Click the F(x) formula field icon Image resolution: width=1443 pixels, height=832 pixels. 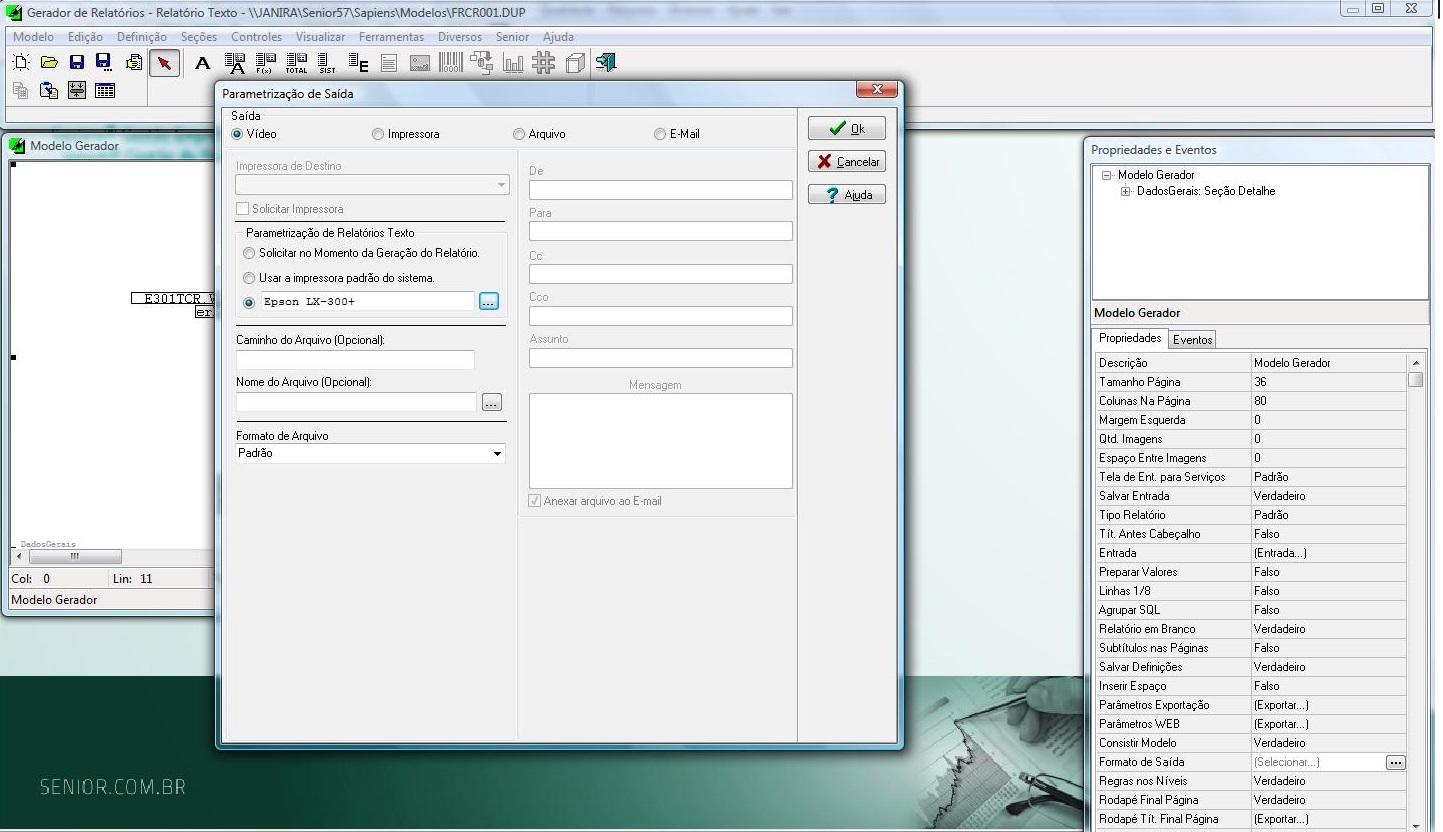coord(266,64)
